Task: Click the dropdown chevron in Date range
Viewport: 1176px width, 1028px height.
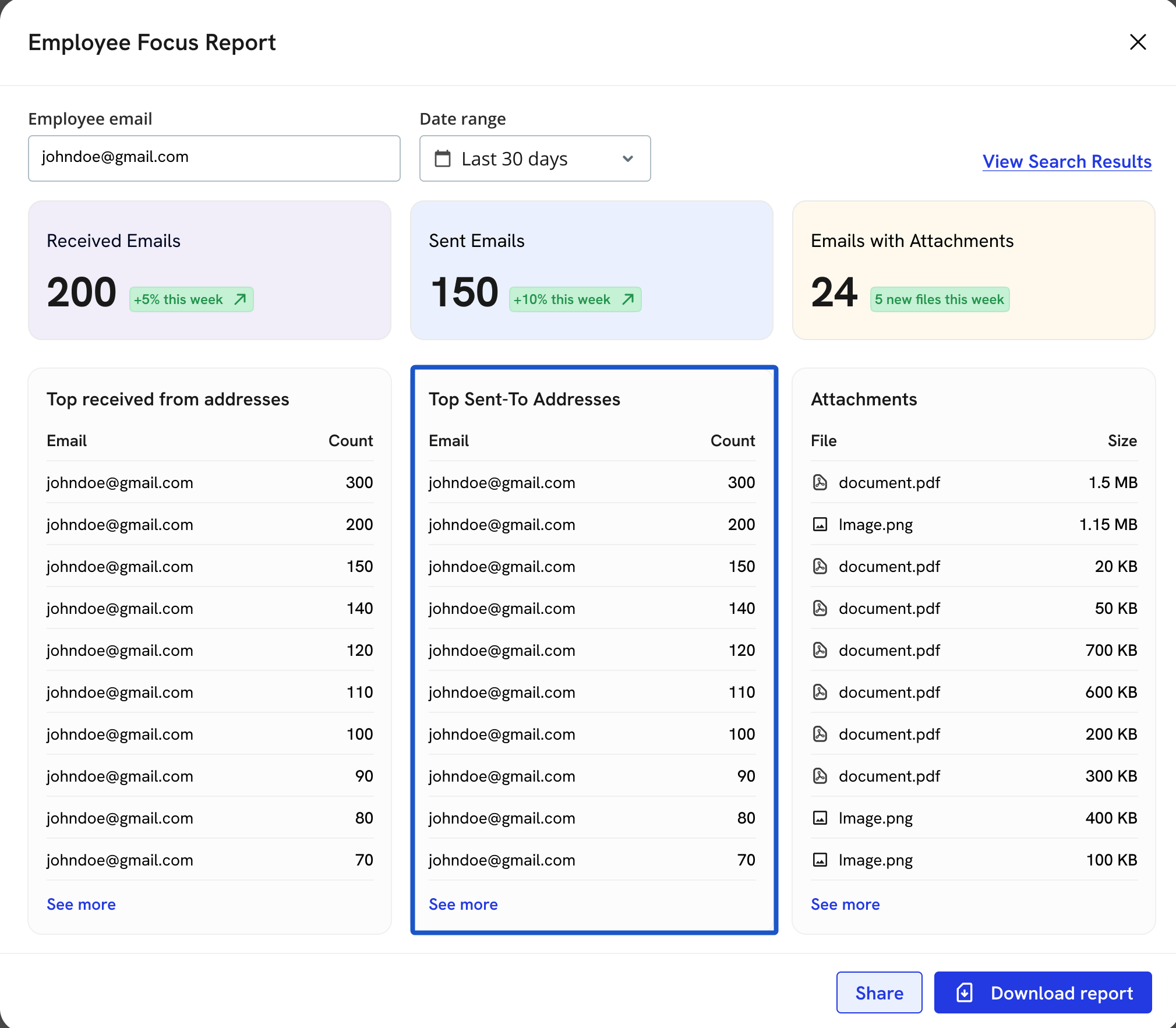Action: click(627, 158)
